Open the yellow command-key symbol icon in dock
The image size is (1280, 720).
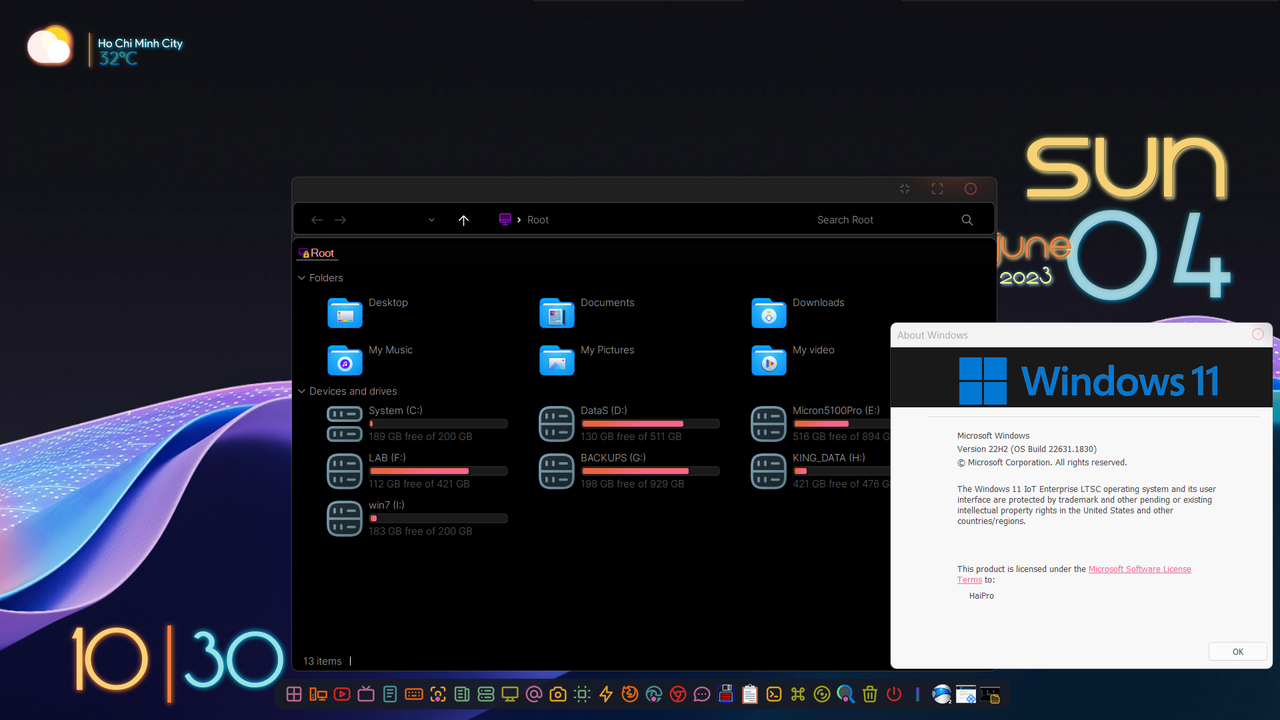click(798, 694)
